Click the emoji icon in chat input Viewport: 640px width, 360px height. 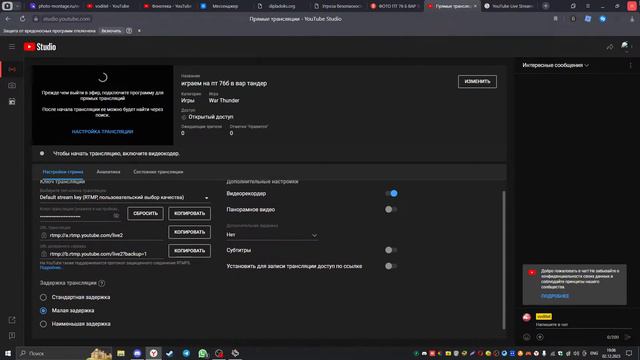(527, 337)
